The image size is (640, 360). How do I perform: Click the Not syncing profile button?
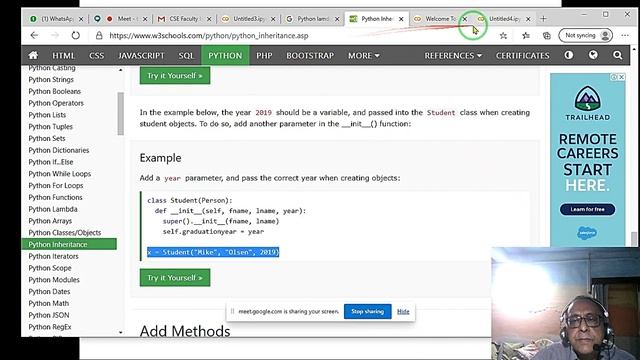pyautogui.click(x=586, y=36)
